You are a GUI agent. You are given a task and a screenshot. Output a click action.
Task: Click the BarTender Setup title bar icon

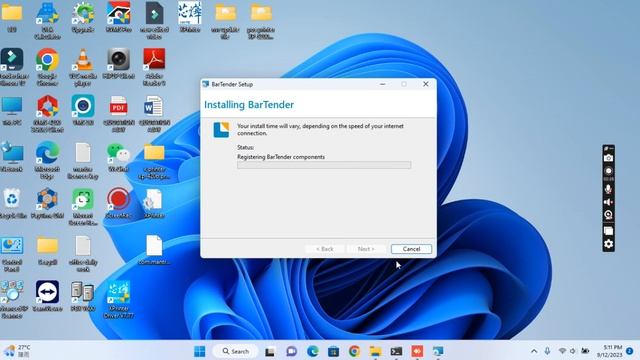206,84
